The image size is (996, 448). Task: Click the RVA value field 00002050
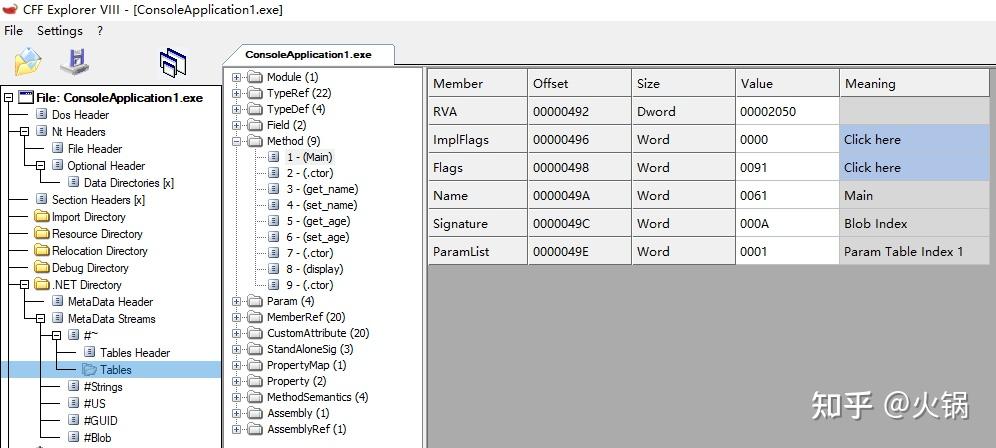click(785, 112)
